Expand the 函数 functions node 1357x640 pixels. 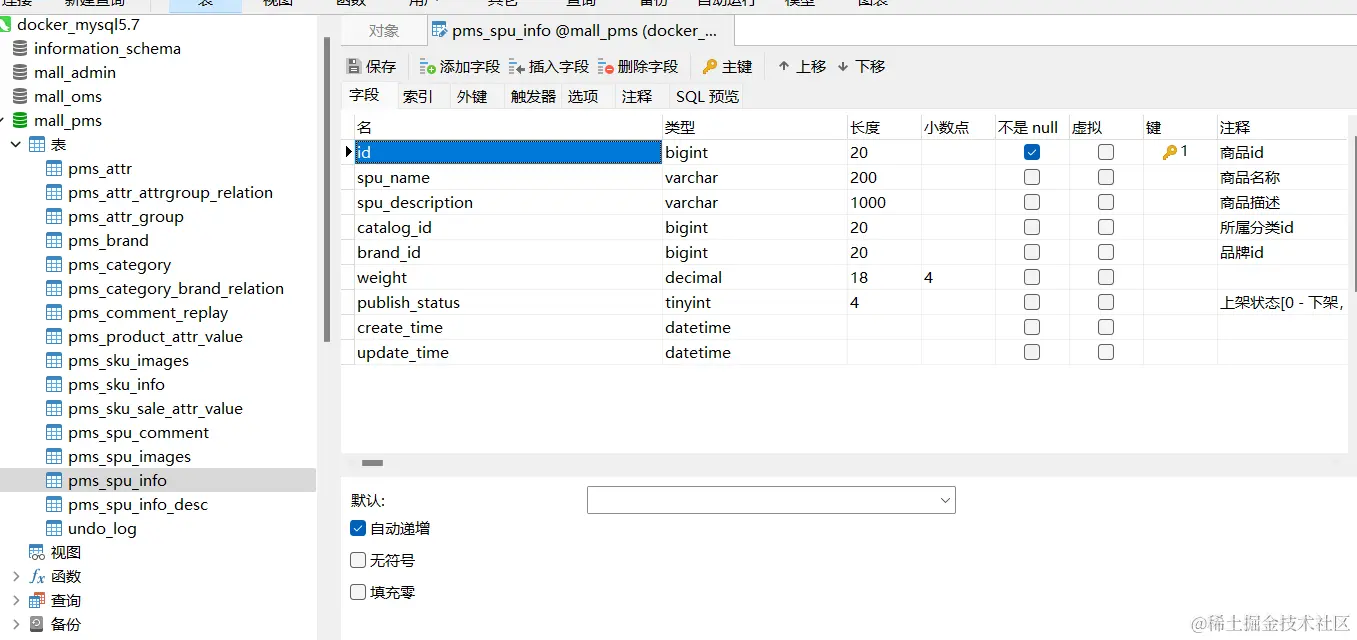click(x=15, y=576)
